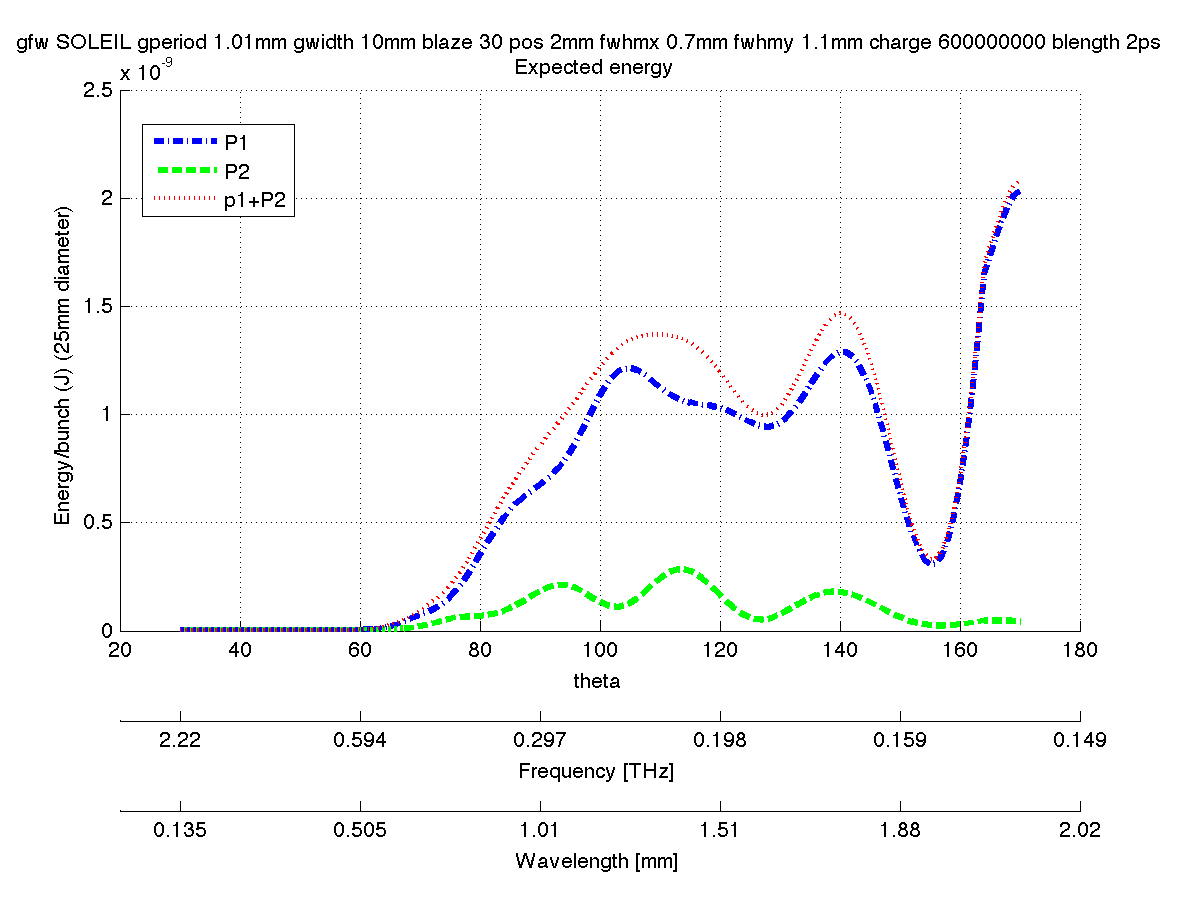Click frequency tick label 0.149
The image size is (1200, 901).
tap(1080, 741)
